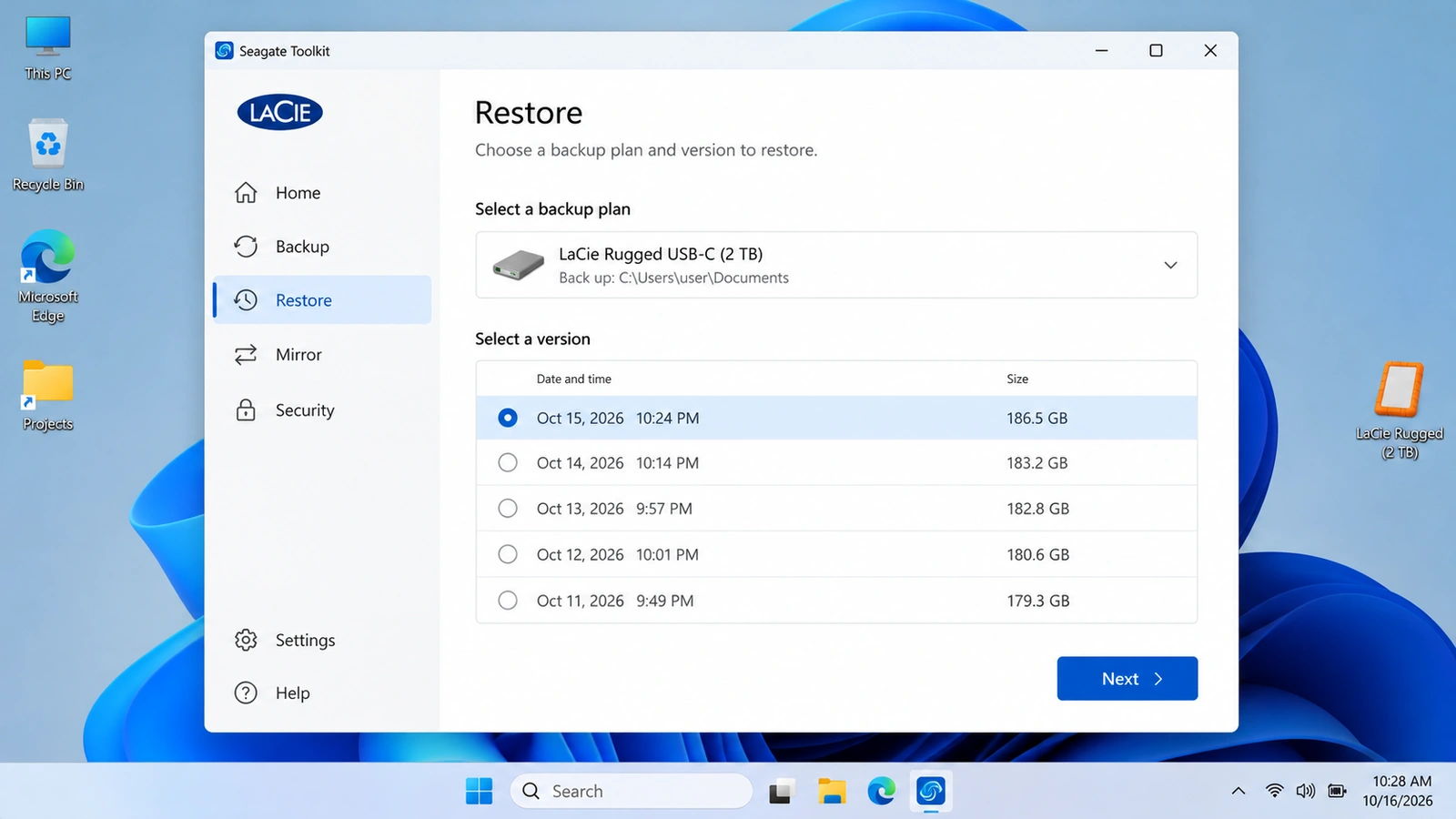Open Wi-Fi network tray icon
The image size is (1456, 819).
1275,791
